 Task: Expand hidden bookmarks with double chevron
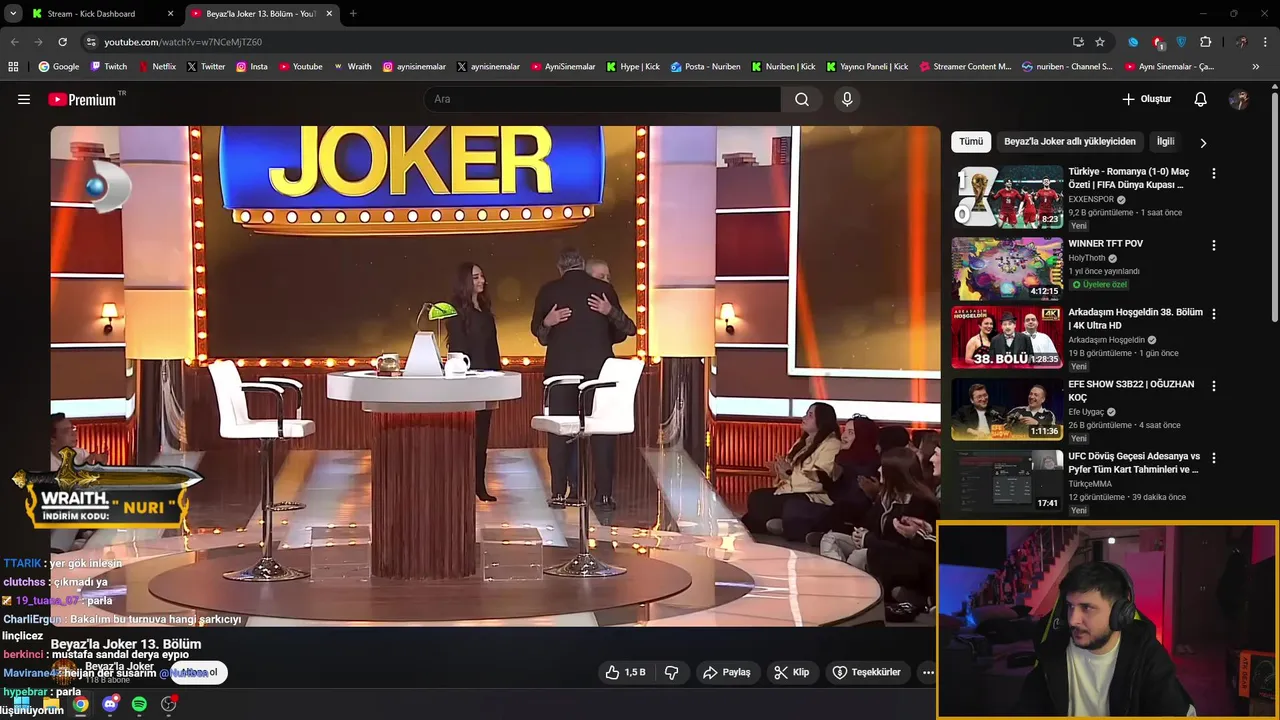1256,67
